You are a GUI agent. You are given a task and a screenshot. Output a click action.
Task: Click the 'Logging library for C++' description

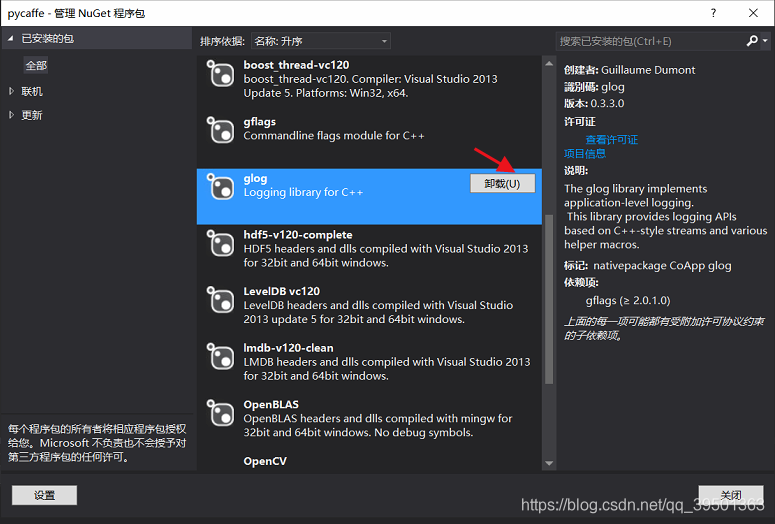pyautogui.click(x=303, y=192)
